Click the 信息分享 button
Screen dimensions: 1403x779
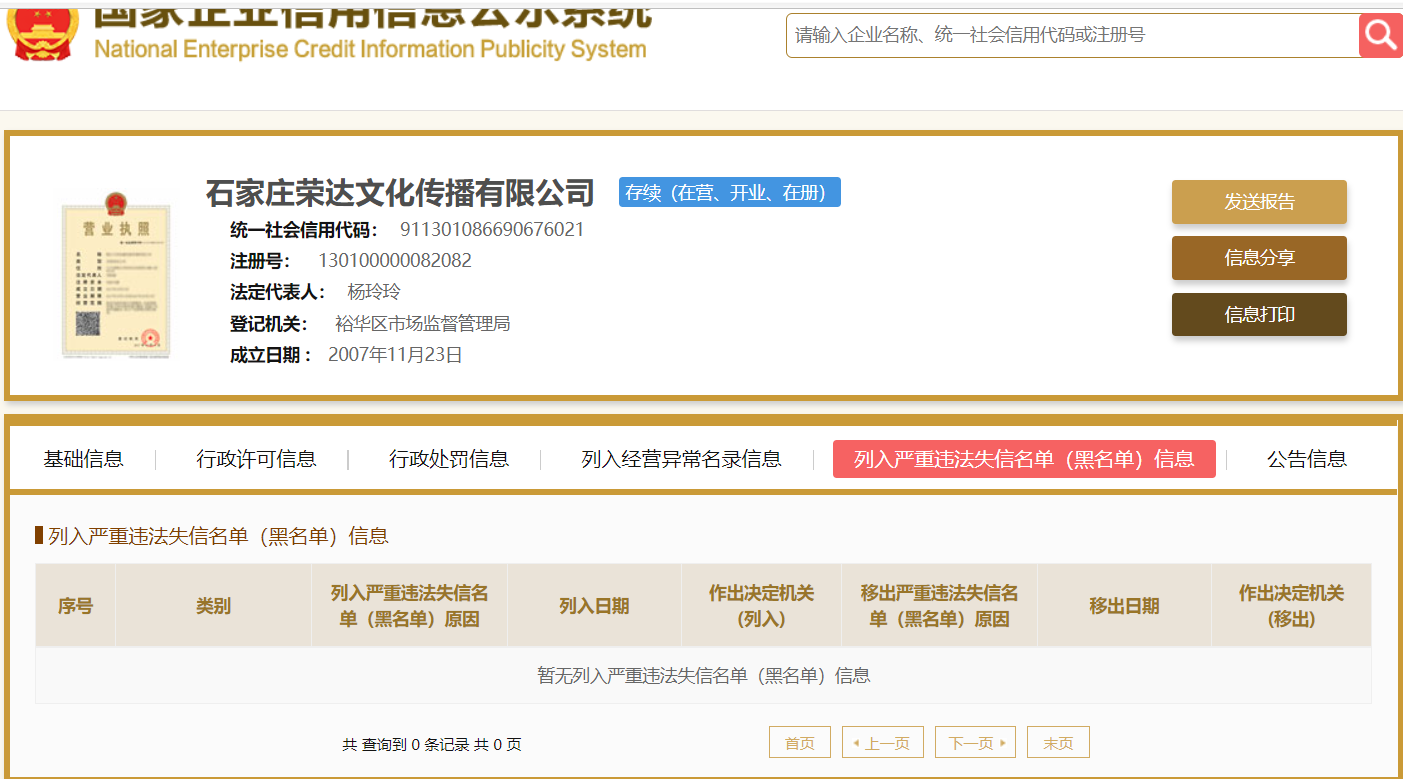(x=1259, y=258)
